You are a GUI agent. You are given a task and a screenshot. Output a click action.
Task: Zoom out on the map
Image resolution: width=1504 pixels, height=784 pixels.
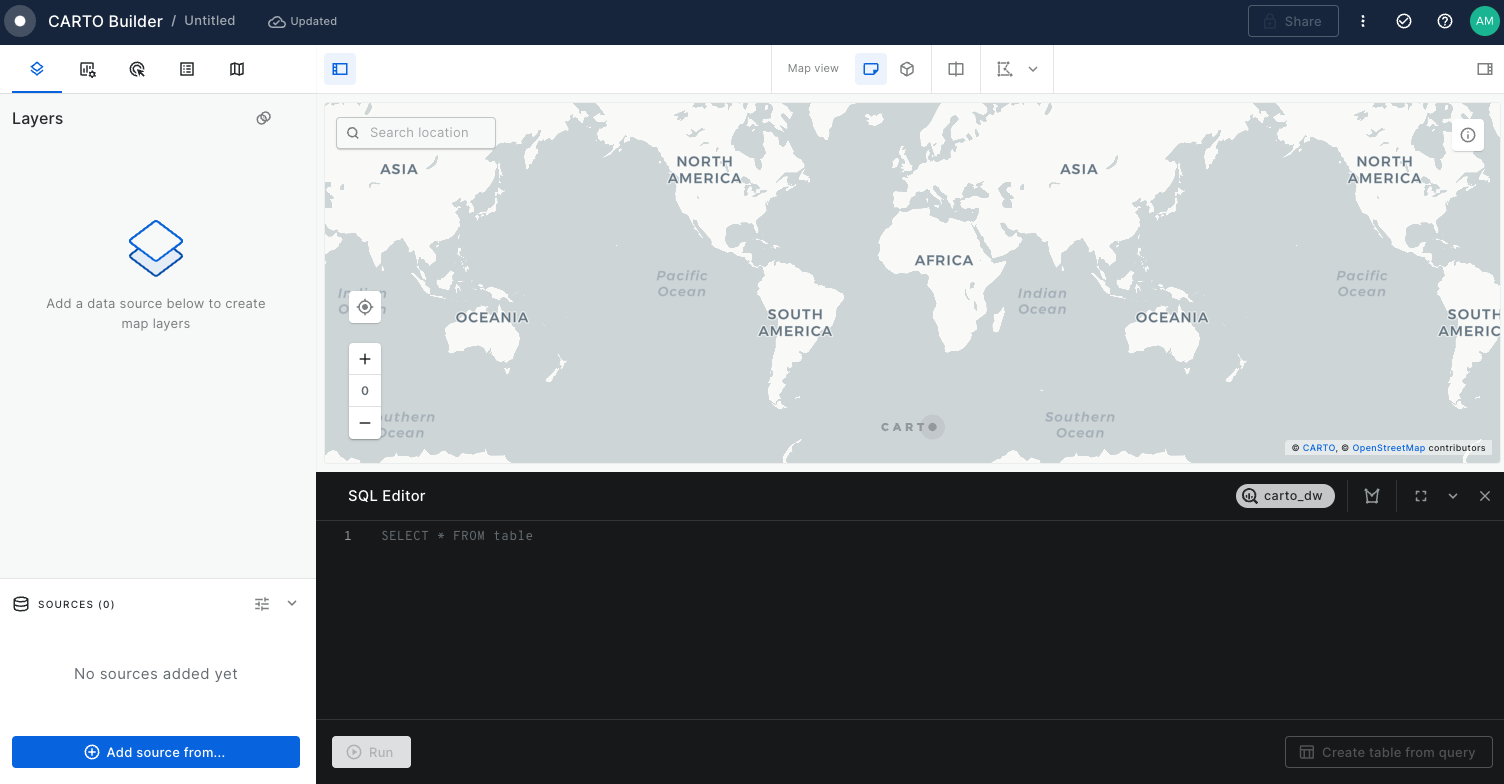click(x=365, y=423)
